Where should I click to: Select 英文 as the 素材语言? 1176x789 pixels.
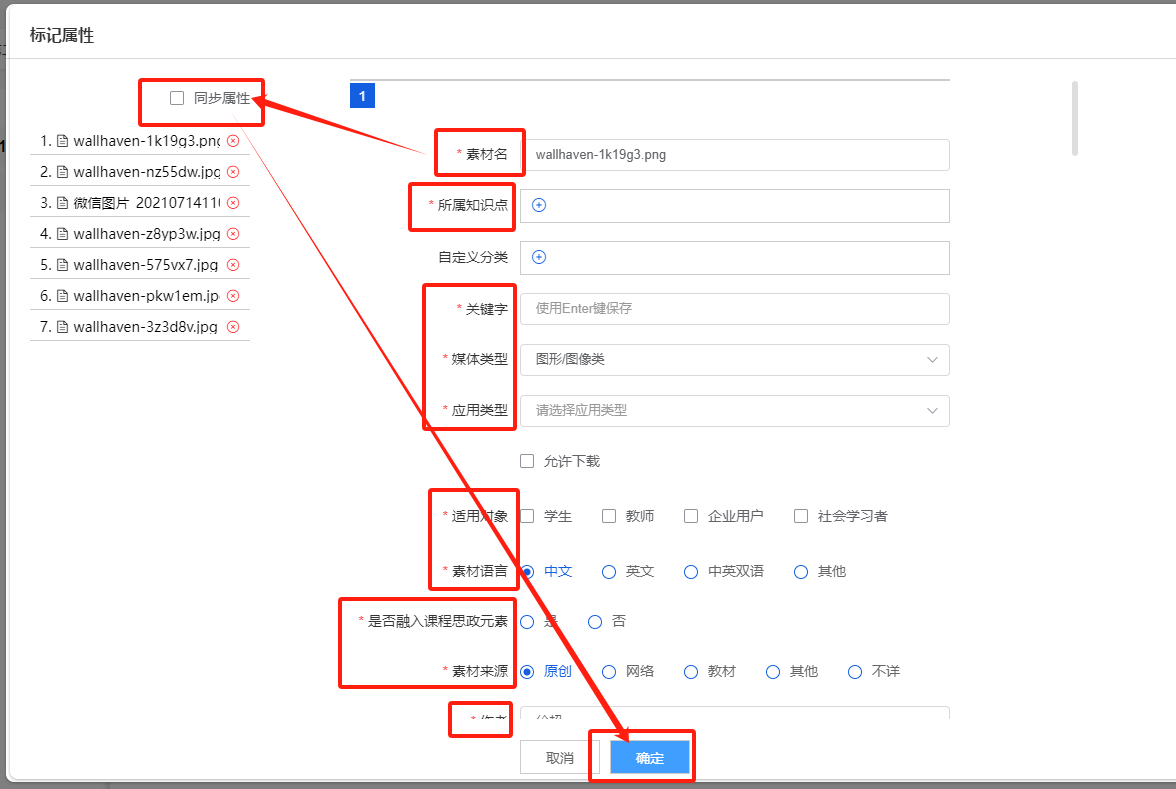coord(609,571)
